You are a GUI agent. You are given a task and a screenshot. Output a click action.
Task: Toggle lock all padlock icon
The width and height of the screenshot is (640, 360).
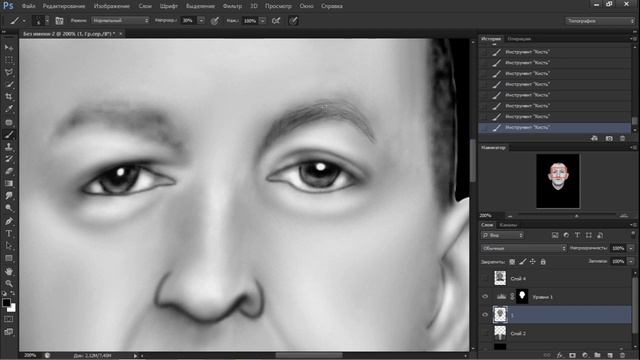[x=543, y=262]
